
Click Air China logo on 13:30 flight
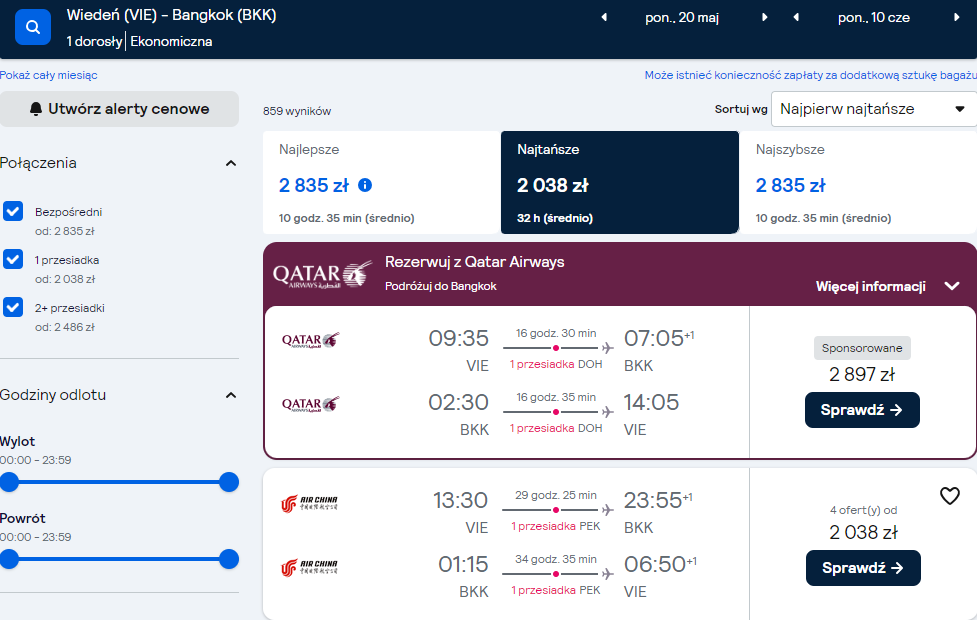point(309,503)
